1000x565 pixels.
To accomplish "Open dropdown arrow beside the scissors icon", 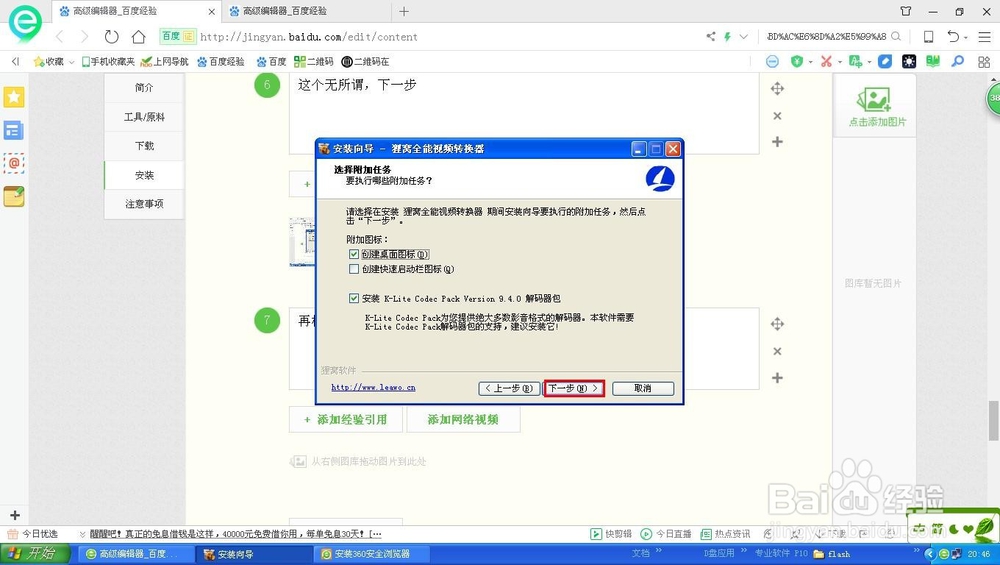I will pos(840,62).
